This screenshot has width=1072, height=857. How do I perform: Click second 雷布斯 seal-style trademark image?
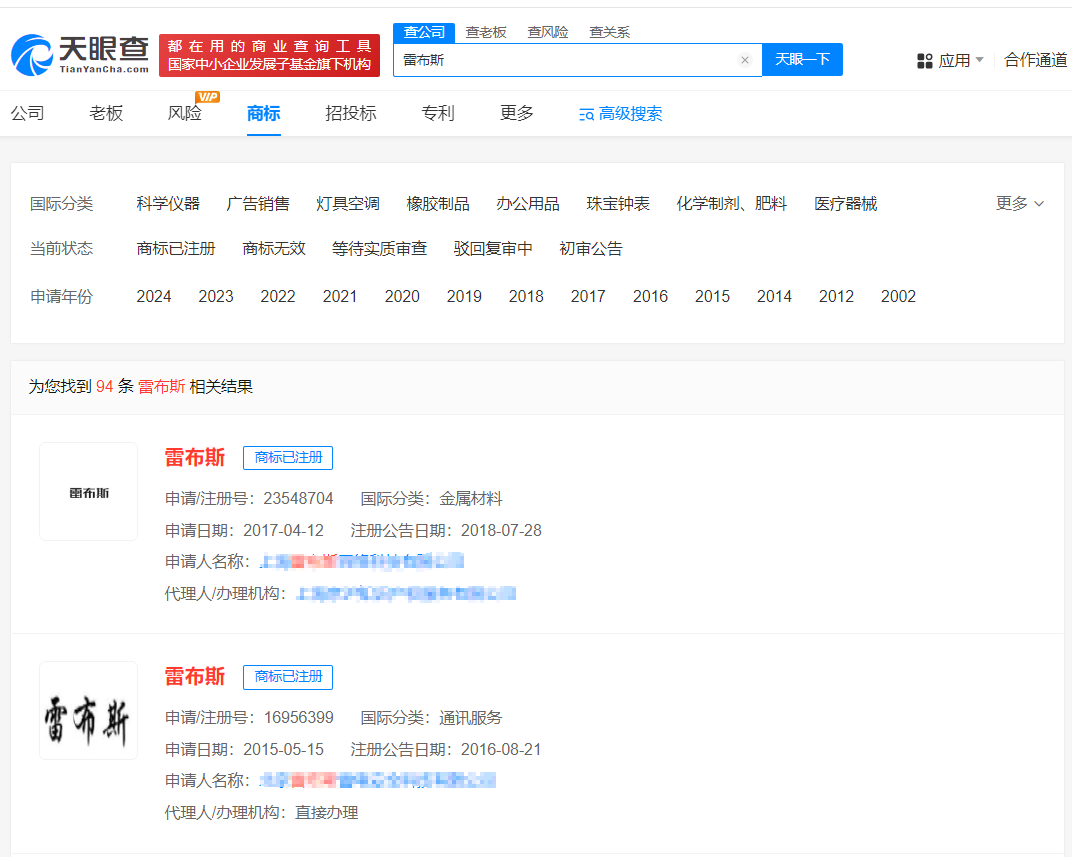pyautogui.click(x=88, y=710)
